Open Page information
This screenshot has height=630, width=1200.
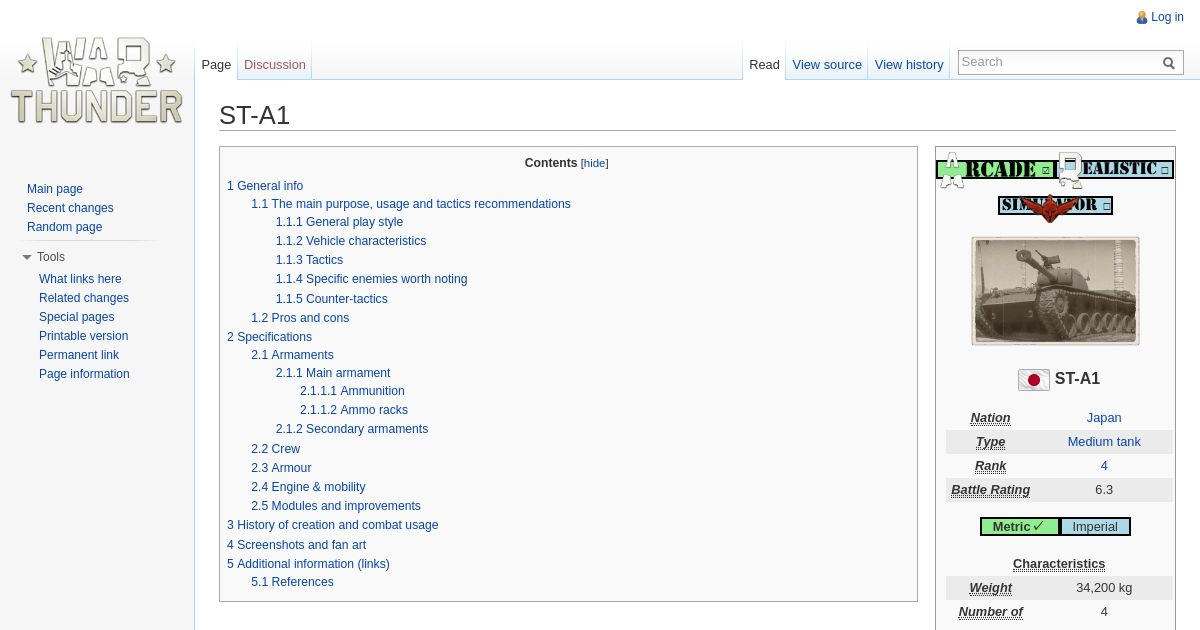tap(84, 374)
